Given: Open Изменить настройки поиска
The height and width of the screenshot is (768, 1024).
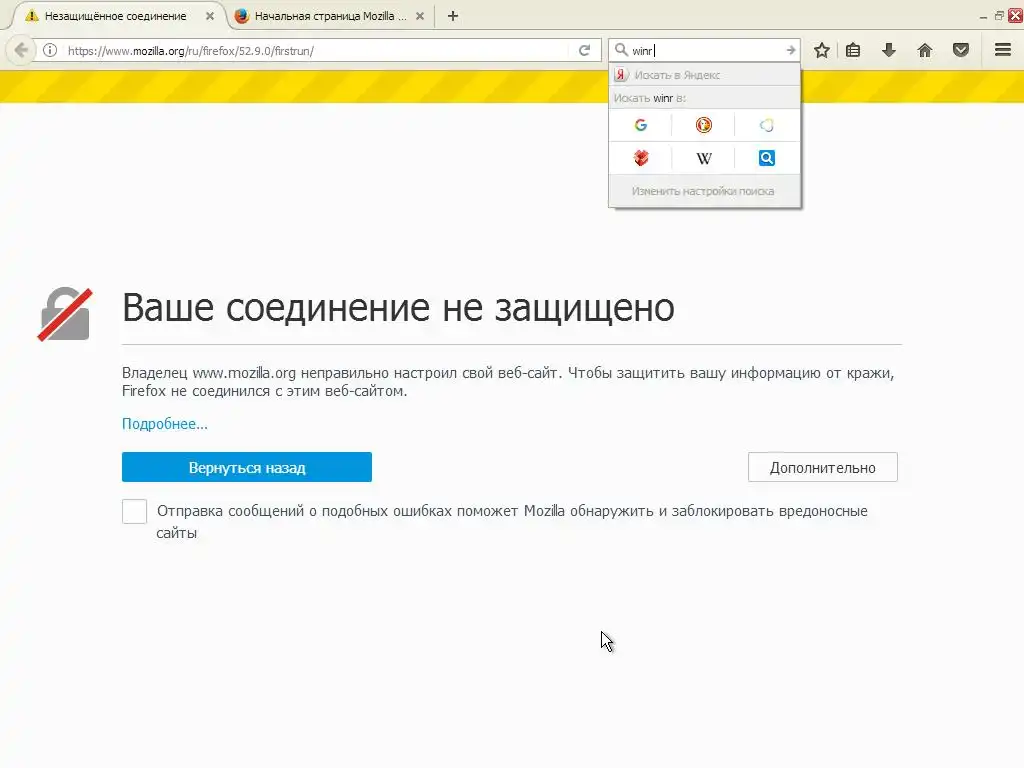Looking at the screenshot, I should point(703,191).
